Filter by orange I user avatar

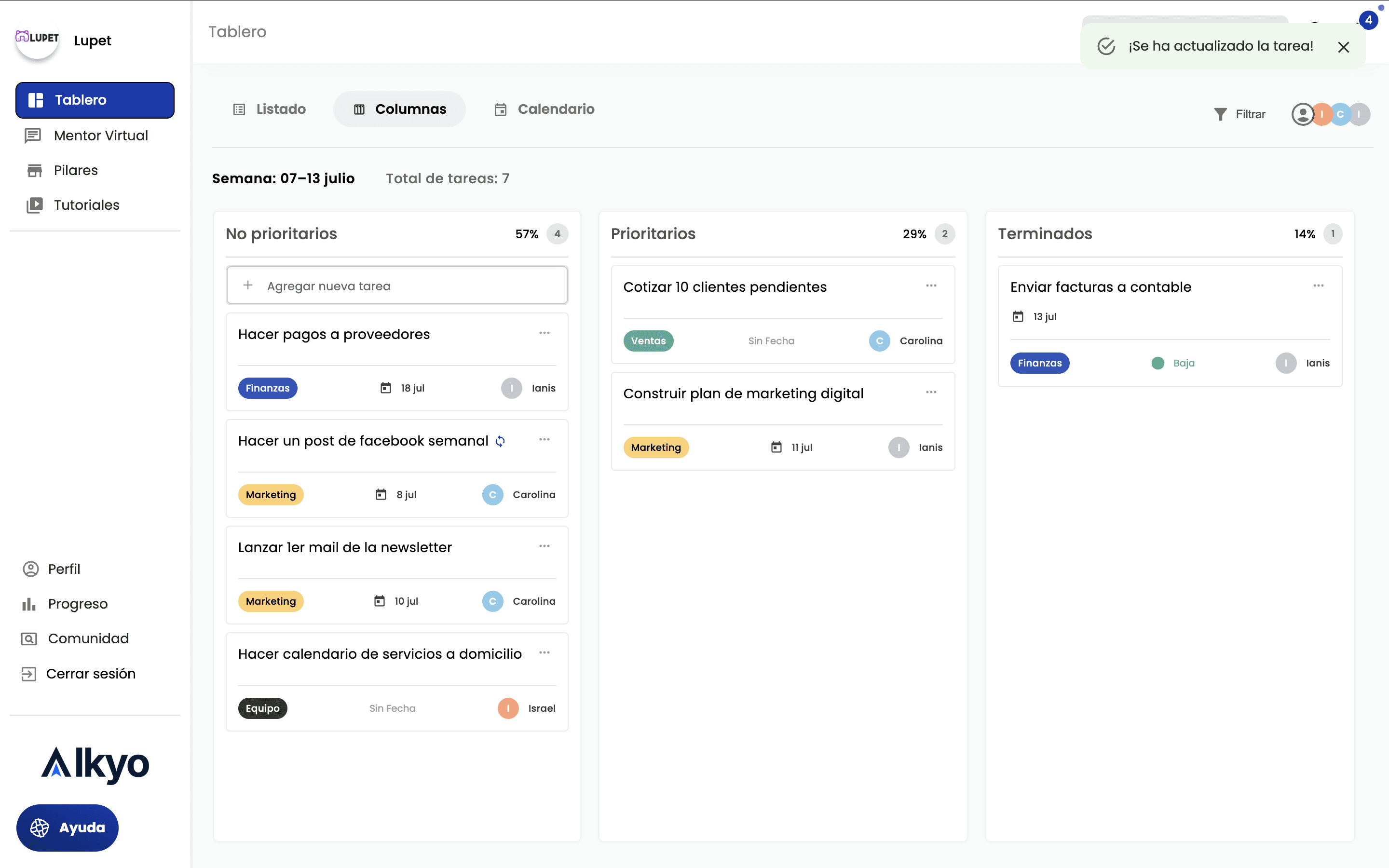[1322, 114]
